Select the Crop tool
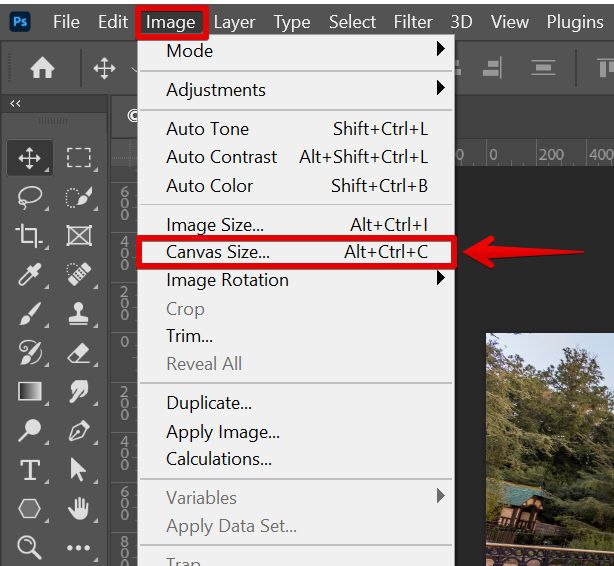This screenshot has height=566, width=614. click(29, 236)
